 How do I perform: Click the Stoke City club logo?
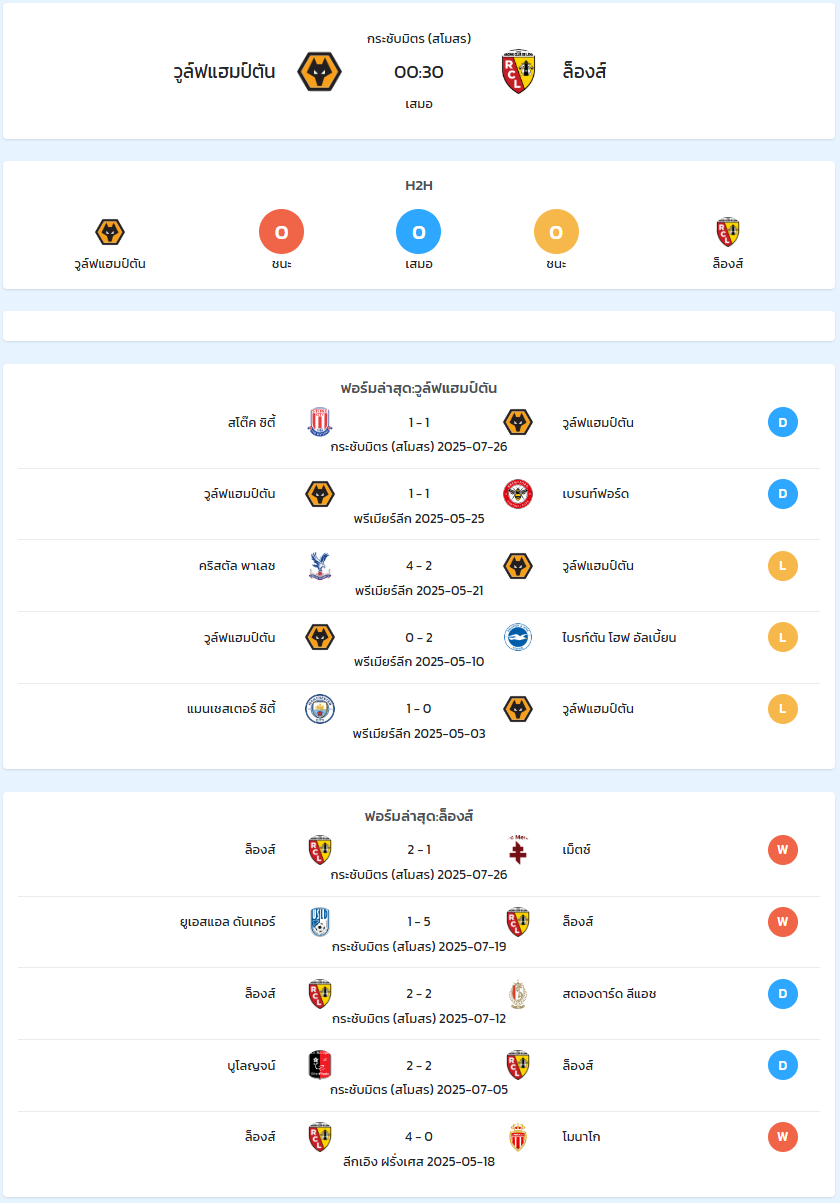320,422
